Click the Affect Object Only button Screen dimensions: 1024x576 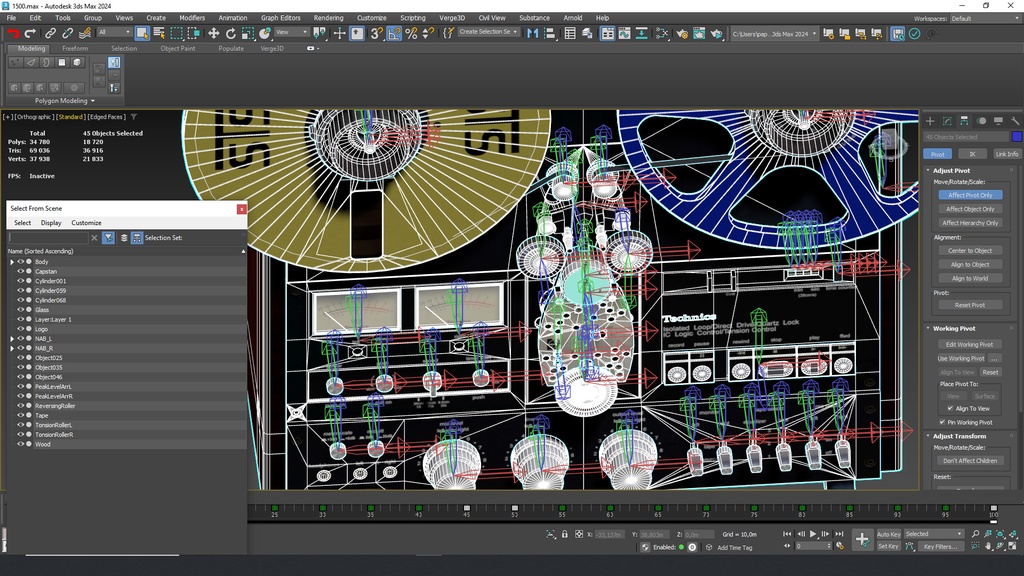click(x=969, y=209)
